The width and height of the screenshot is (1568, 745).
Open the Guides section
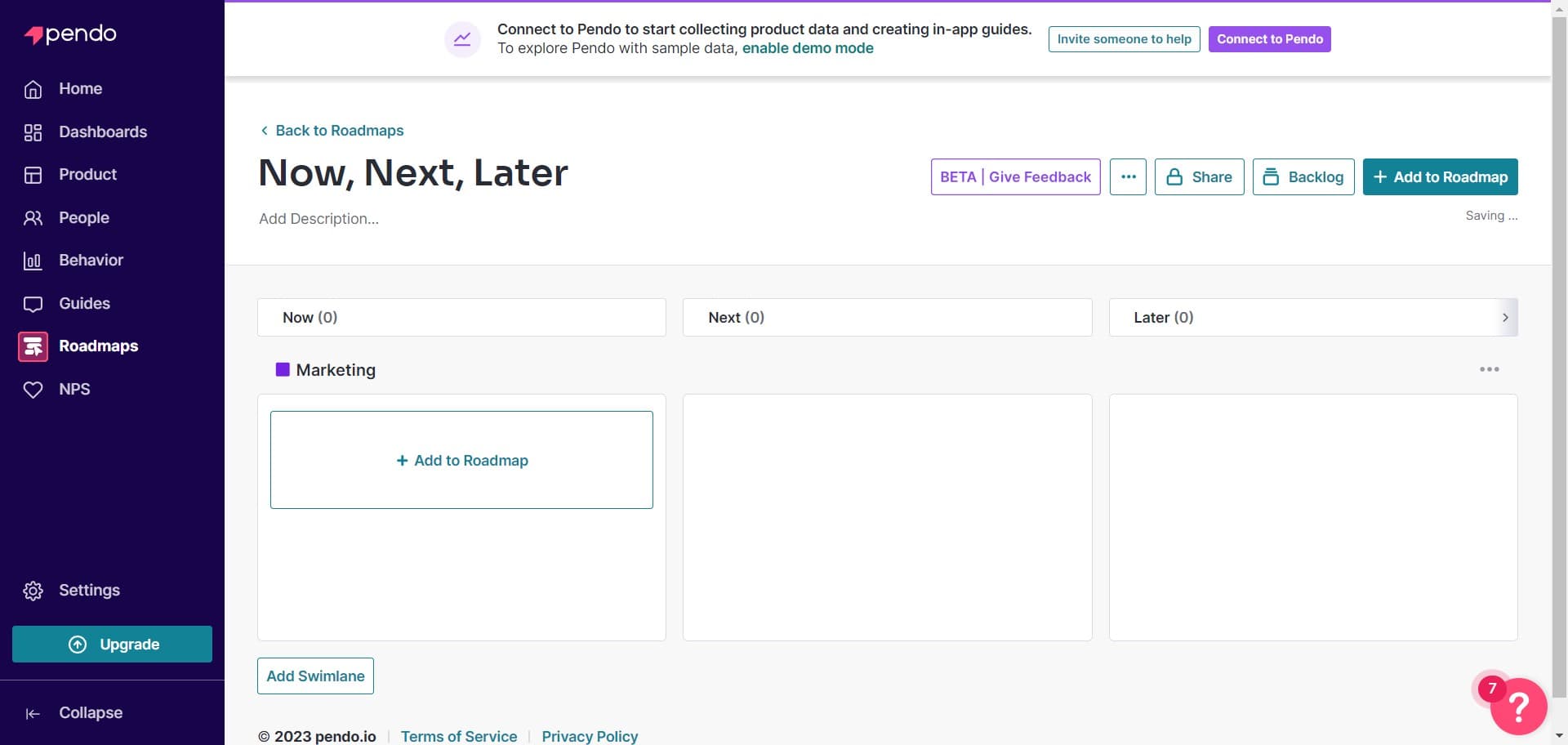tap(85, 303)
